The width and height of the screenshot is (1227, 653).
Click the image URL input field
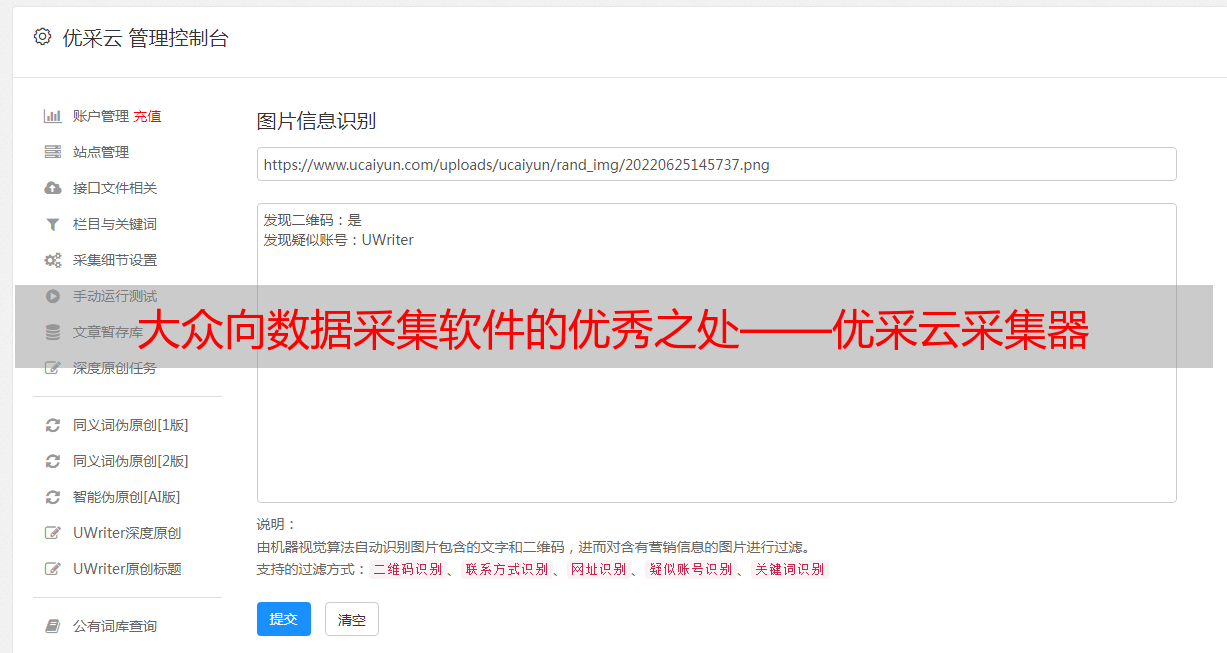click(716, 164)
